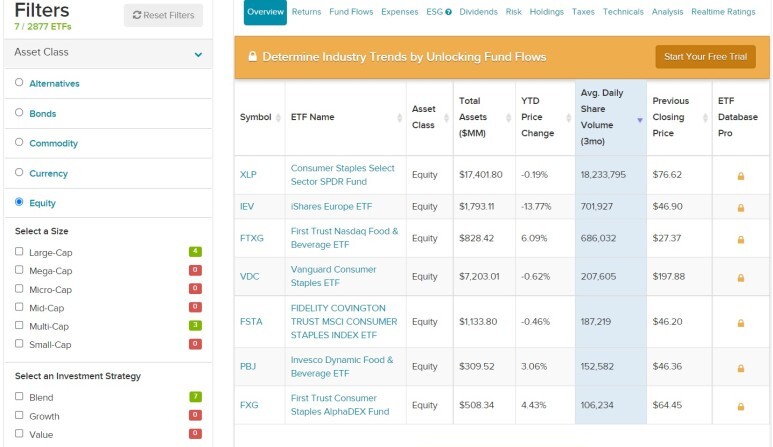Collapse the Asset Class filter chevron

pos(198,55)
